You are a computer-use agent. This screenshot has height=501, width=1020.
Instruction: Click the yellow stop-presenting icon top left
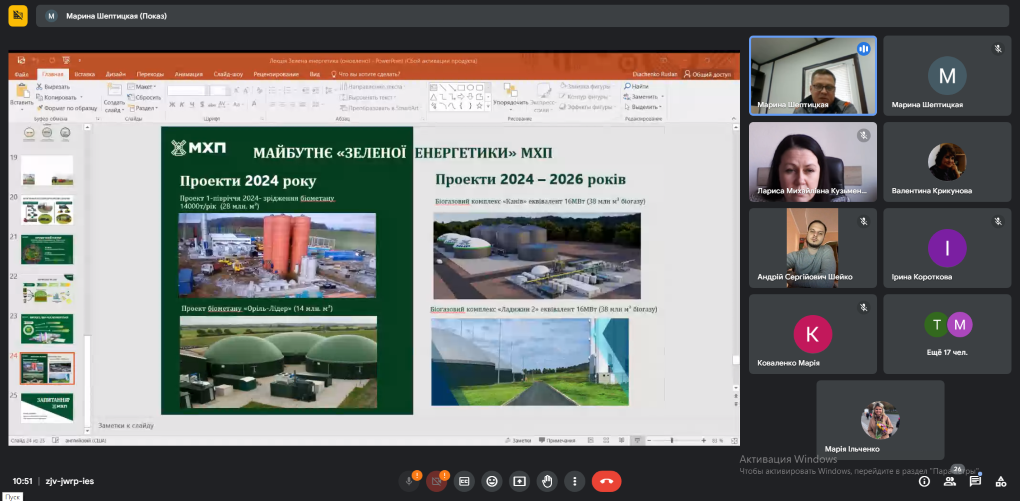(x=18, y=16)
